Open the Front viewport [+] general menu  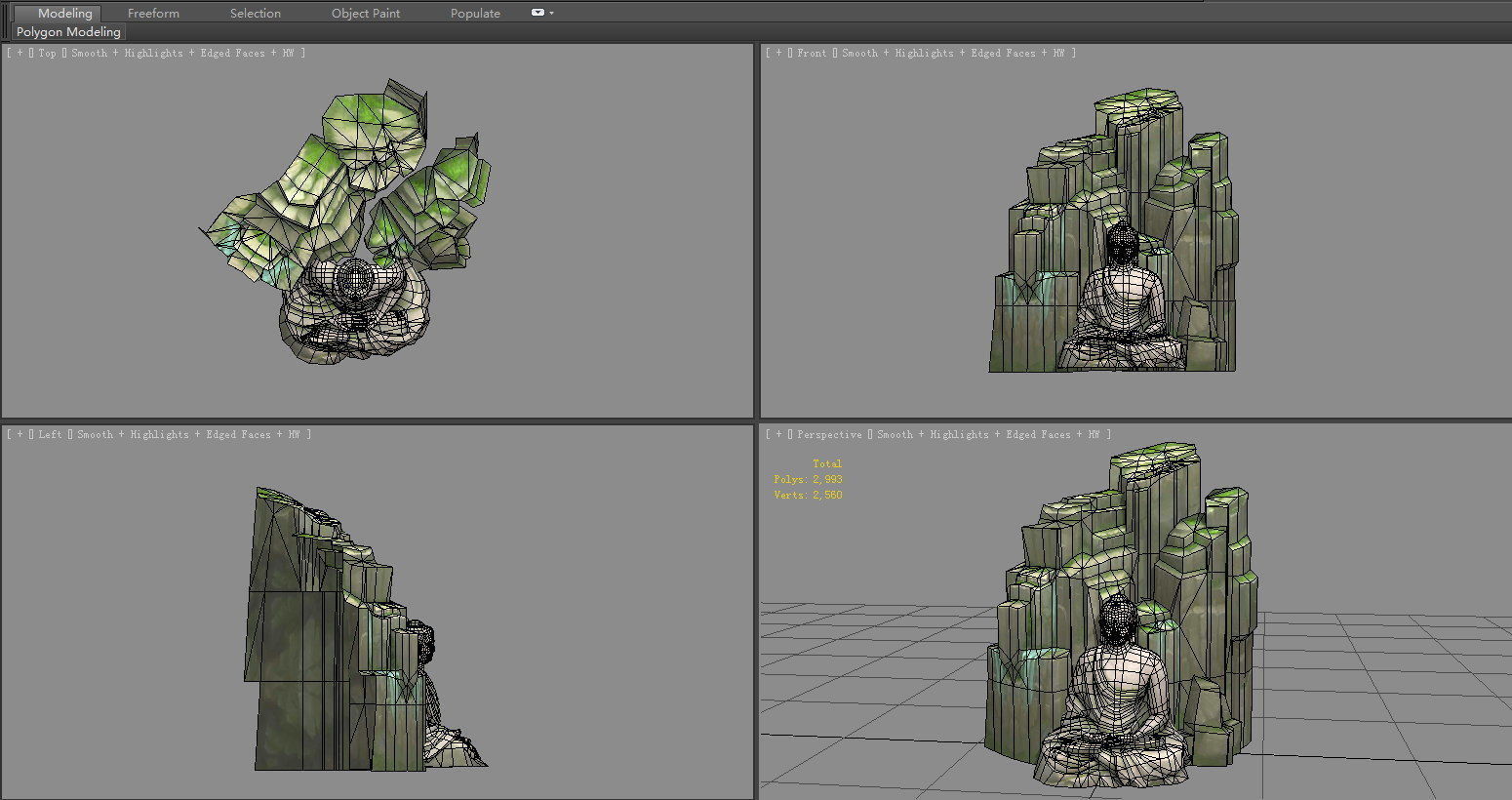778,53
